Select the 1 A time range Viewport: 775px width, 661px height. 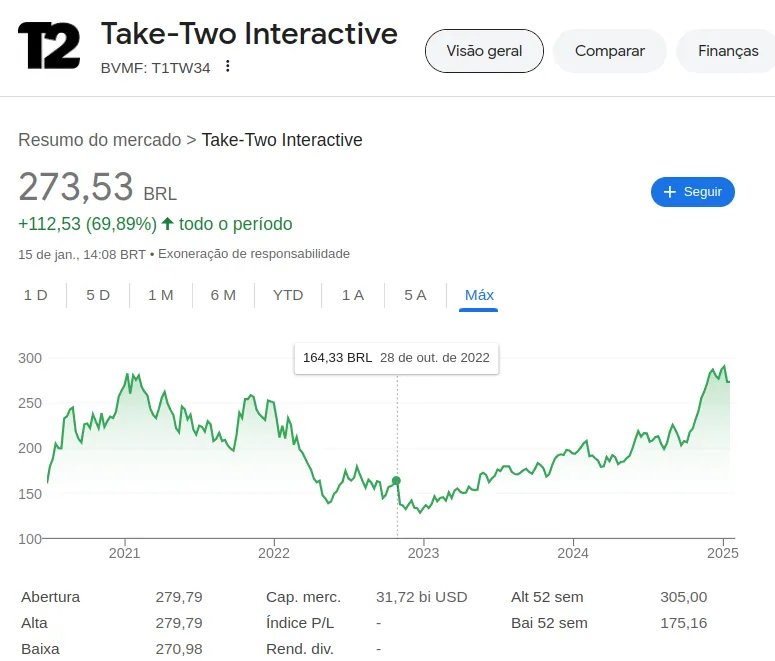pos(352,295)
